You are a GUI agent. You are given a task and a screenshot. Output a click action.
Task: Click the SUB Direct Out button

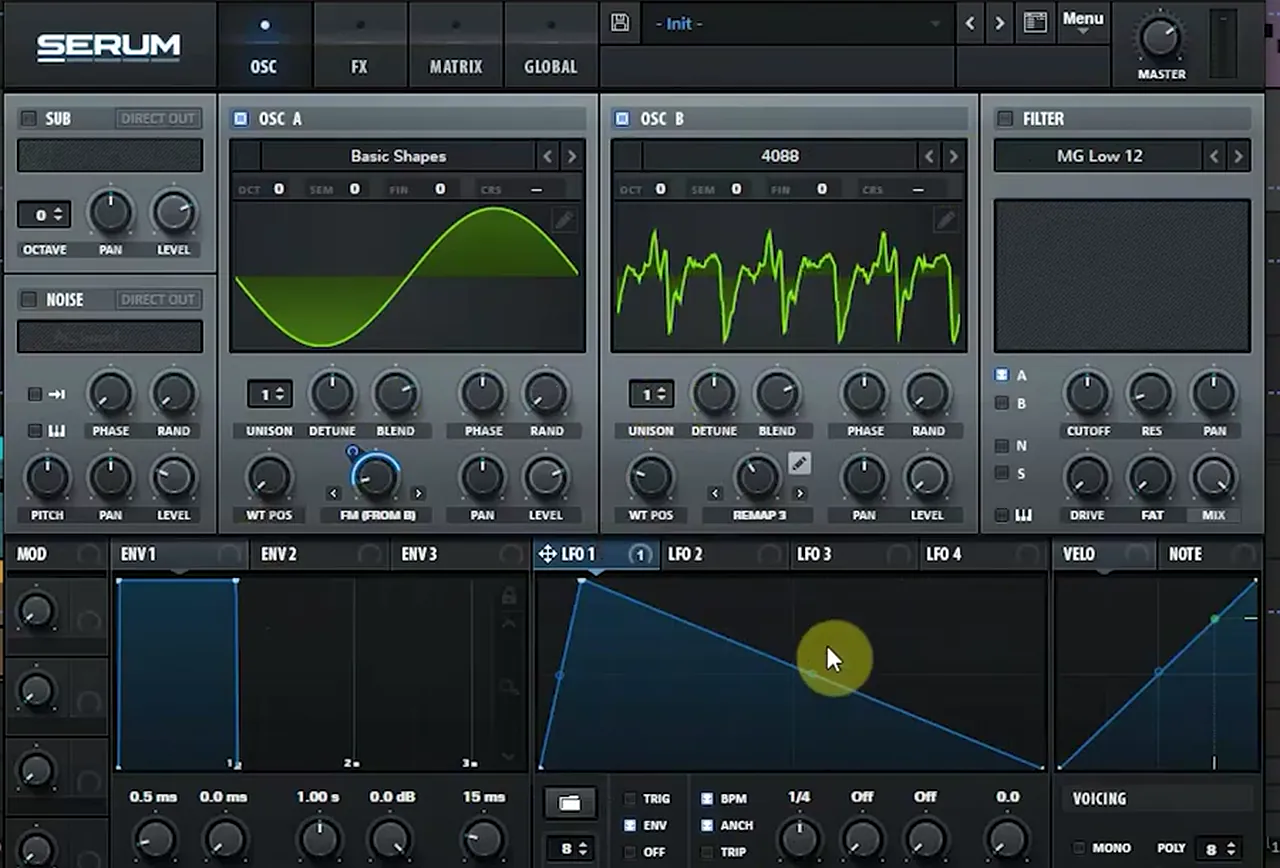[158, 118]
